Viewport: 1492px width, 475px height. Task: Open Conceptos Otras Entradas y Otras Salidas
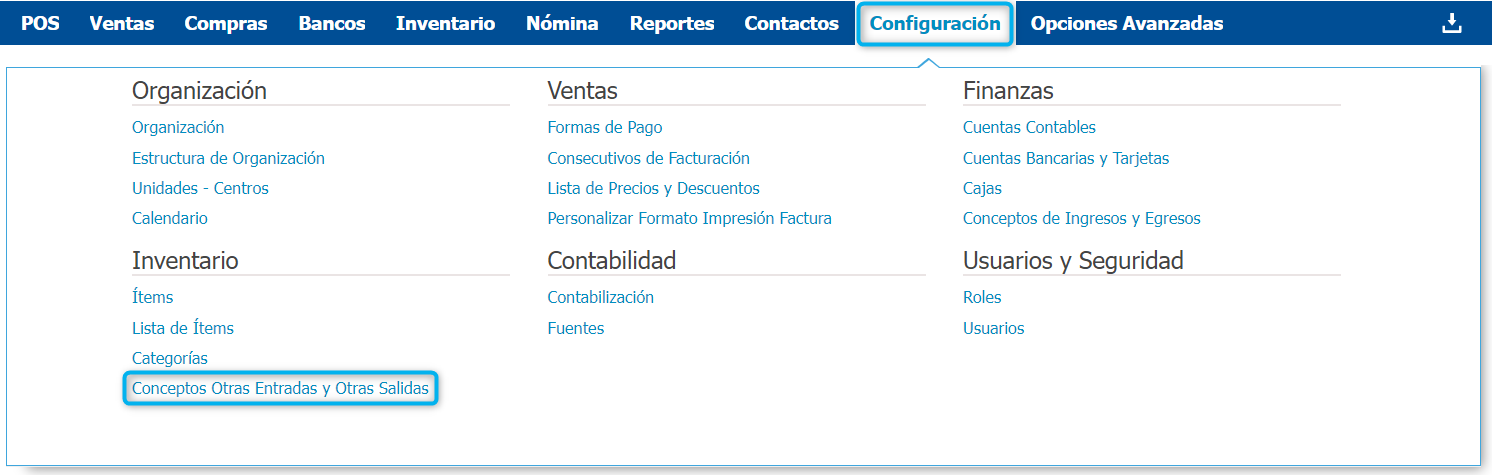tap(280, 388)
